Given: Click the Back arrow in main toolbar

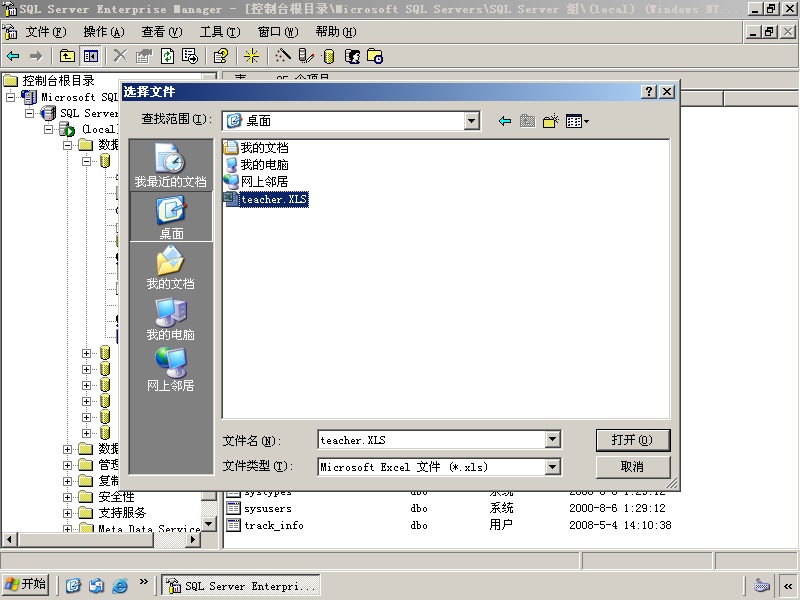Looking at the screenshot, I should (x=13, y=56).
